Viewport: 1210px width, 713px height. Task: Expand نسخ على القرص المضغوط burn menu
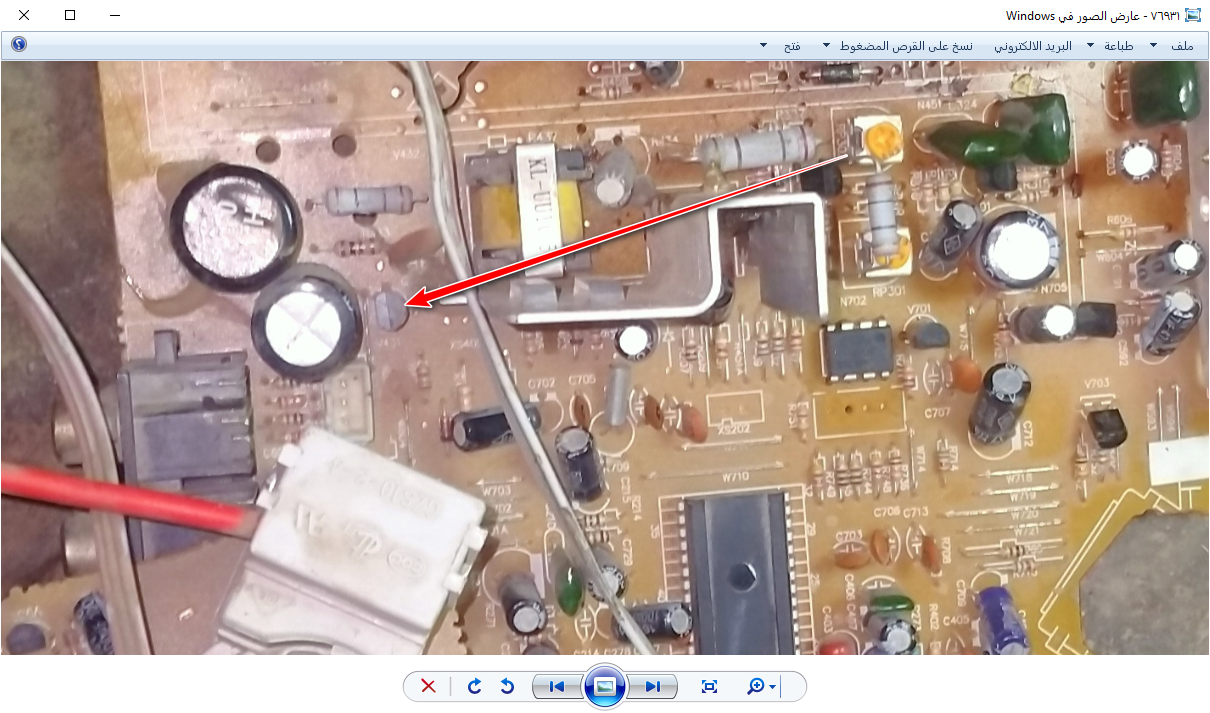900,46
